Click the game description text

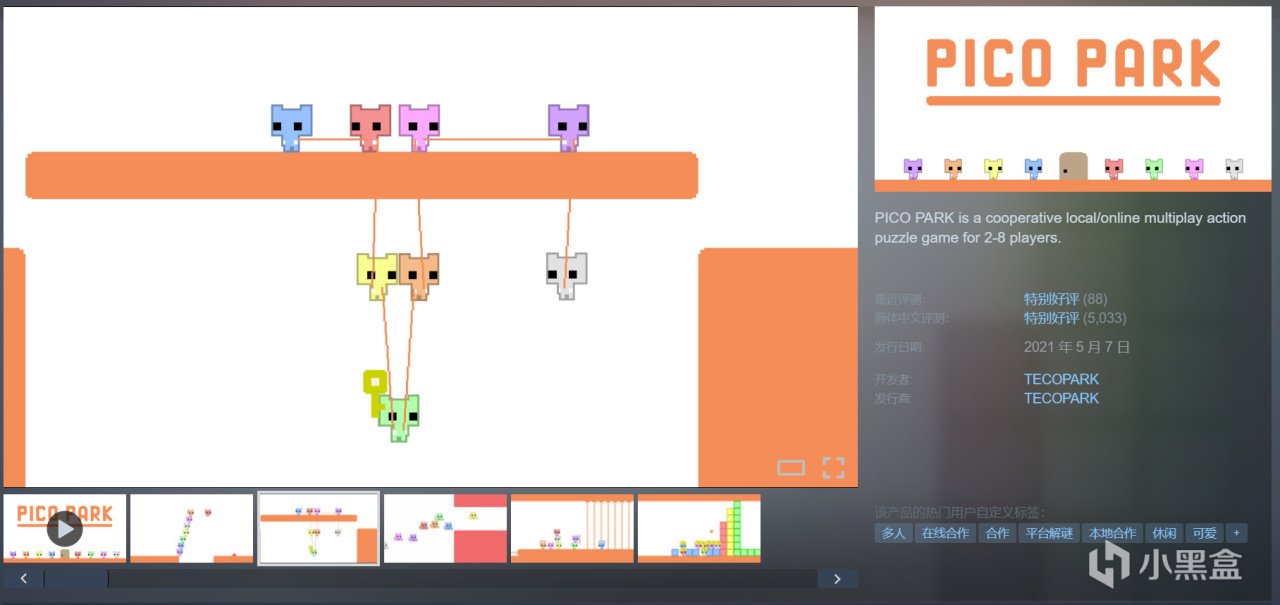[x=1060, y=228]
